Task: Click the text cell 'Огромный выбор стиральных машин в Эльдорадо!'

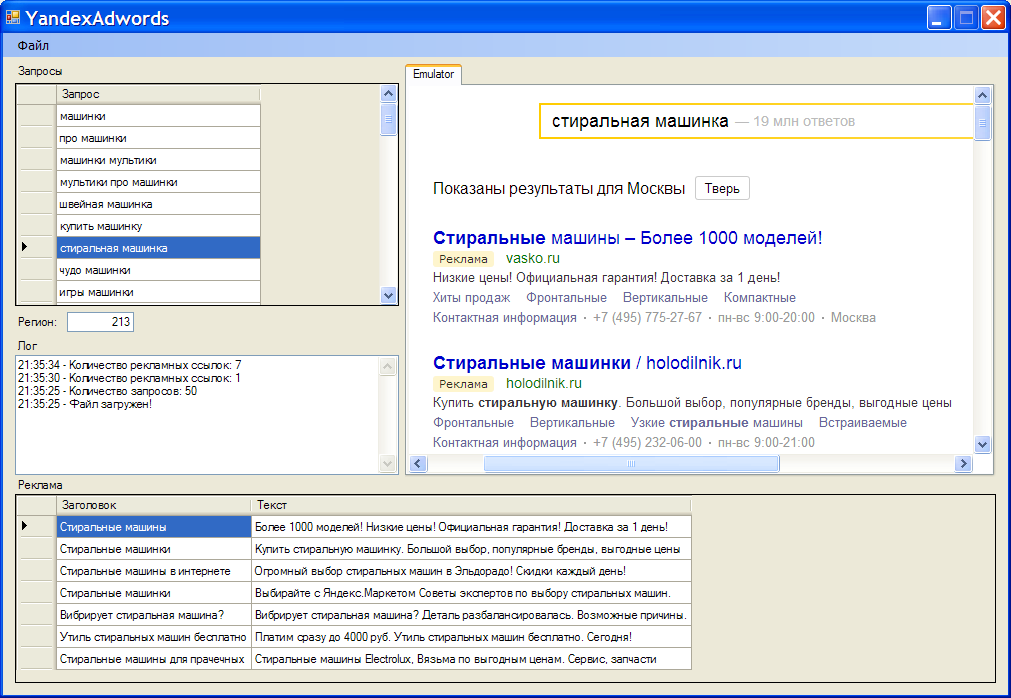Action: pos(471,571)
